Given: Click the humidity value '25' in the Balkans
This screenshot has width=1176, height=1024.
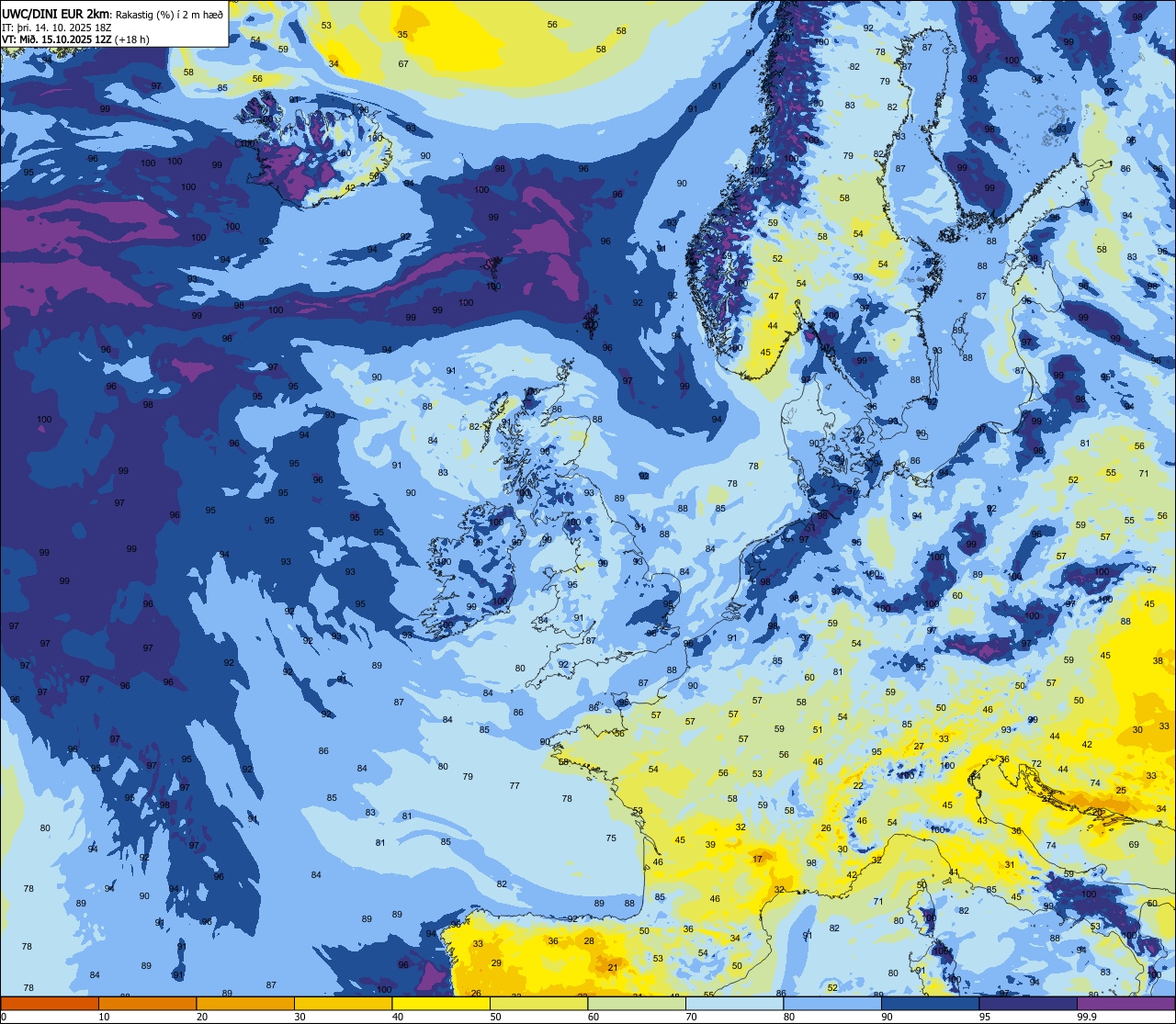Looking at the screenshot, I should click(x=1121, y=791).
